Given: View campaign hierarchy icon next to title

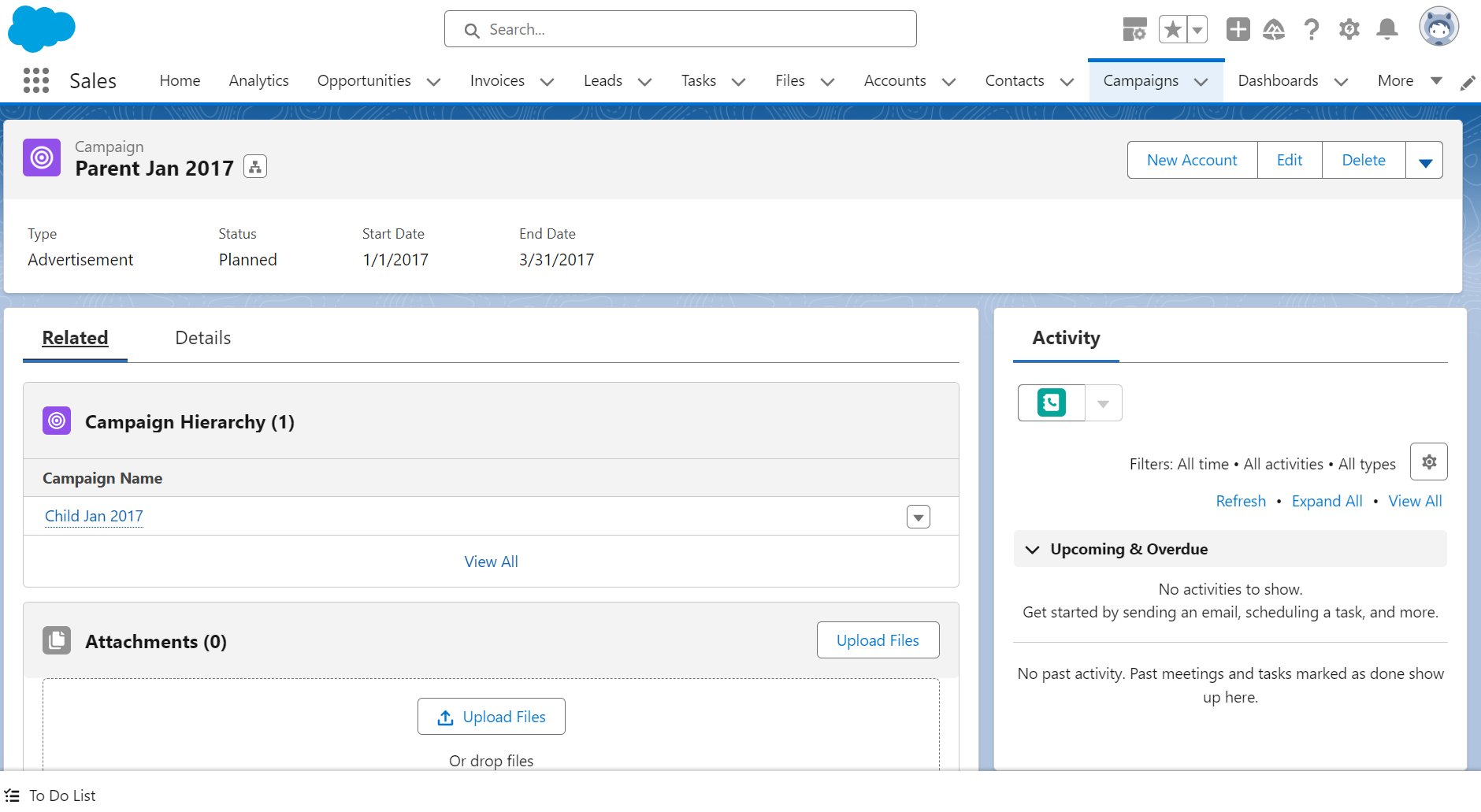Looking at the screenshot, I should pos(255,167).
